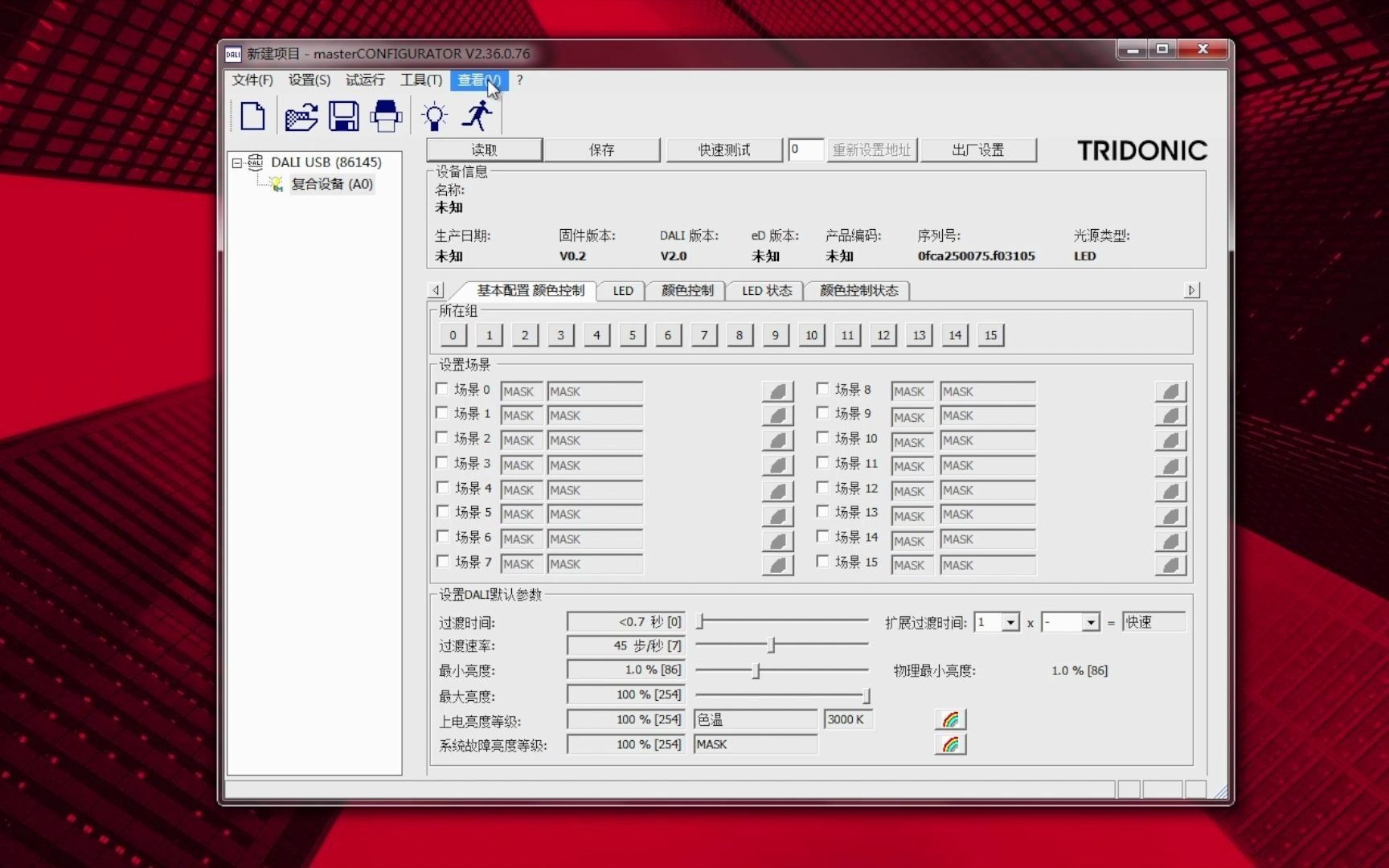
Task: Click the 最大亮度 slider handle
Action: coord(866,695)
